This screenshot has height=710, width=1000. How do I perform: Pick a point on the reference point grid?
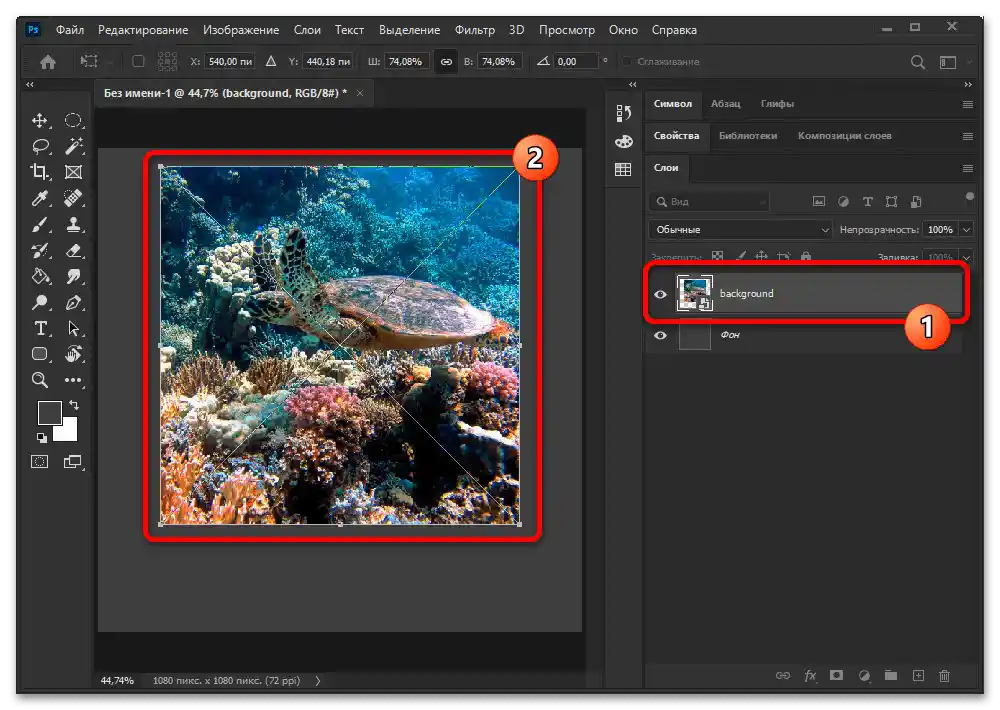tap(167, 62)
